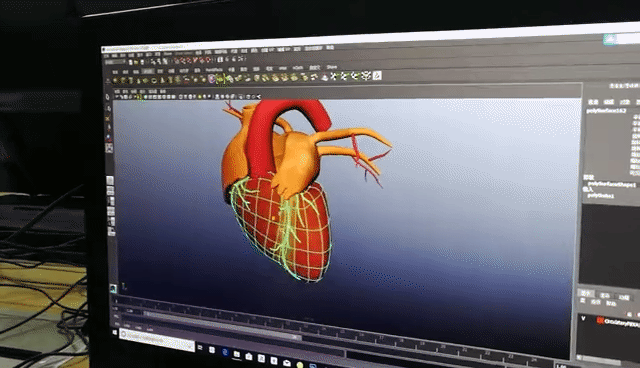Activate the Move tool in the toolbox
The image size is (640, 368).
point(109,127)
